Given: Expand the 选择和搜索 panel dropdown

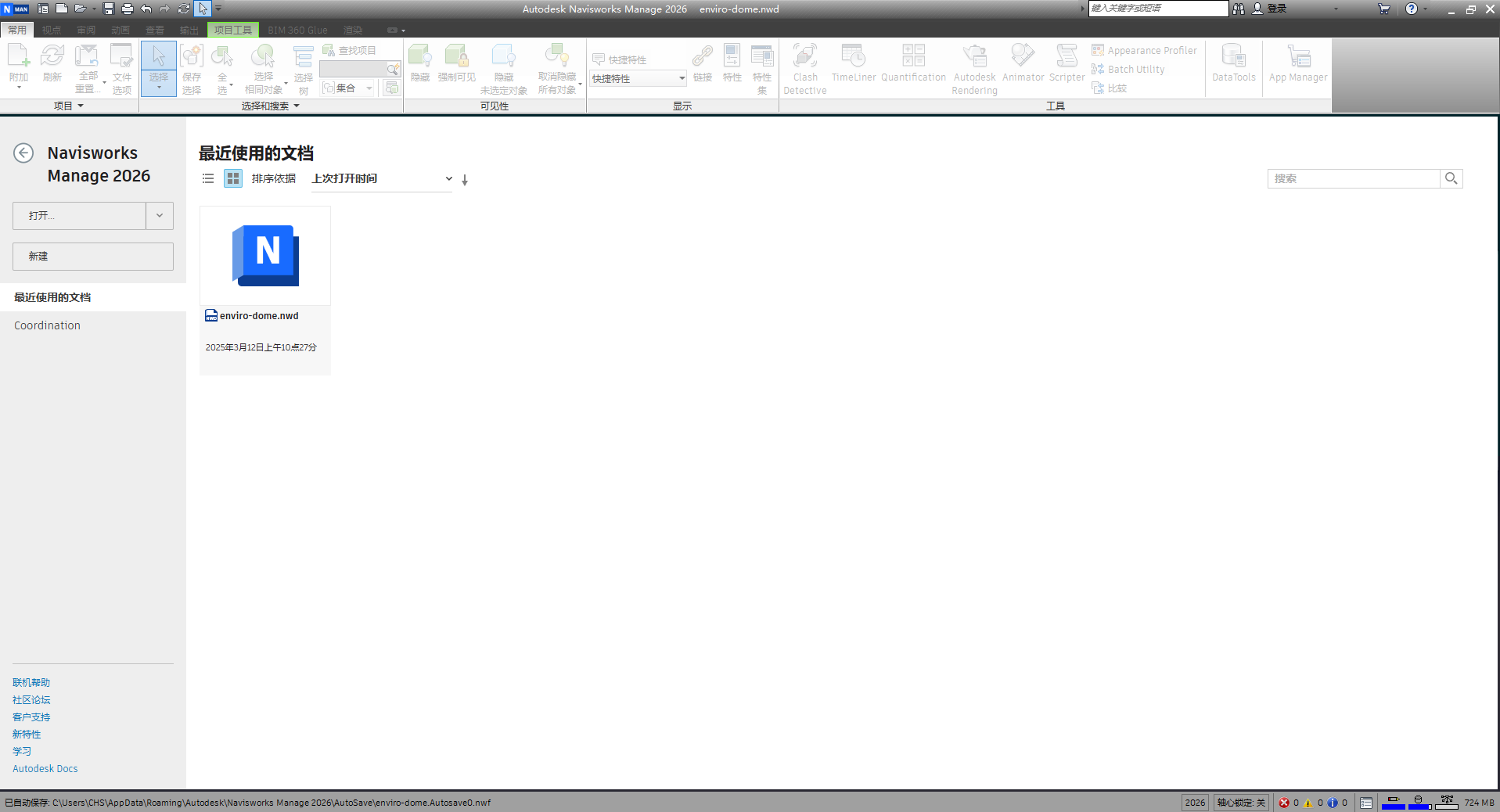Looking at the screenshot, I should (x=271, y=106).
